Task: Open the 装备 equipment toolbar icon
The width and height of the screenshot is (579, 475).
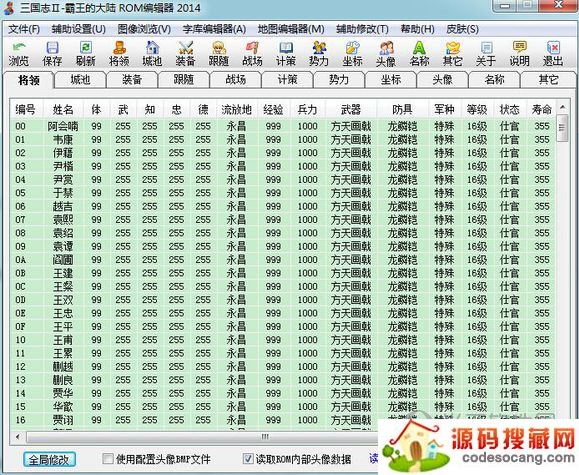Action: [x=185, y=54]
